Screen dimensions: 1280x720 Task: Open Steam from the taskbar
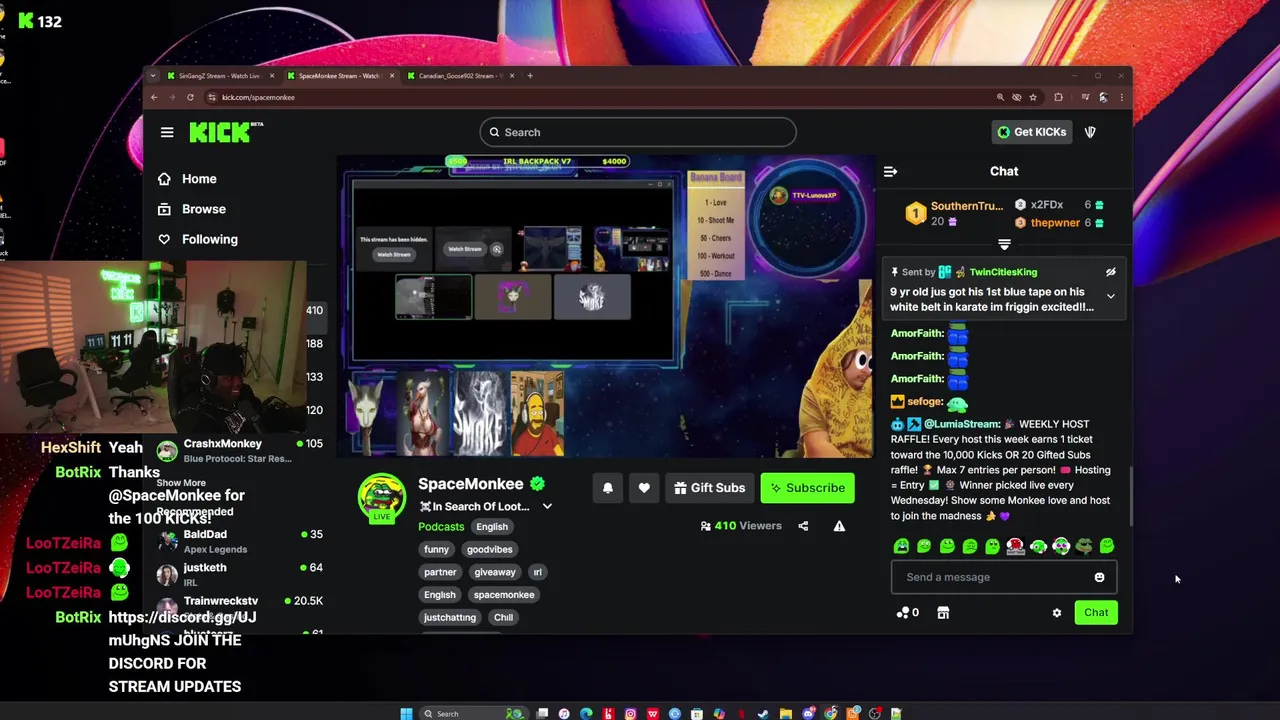(x=763, y=713)
